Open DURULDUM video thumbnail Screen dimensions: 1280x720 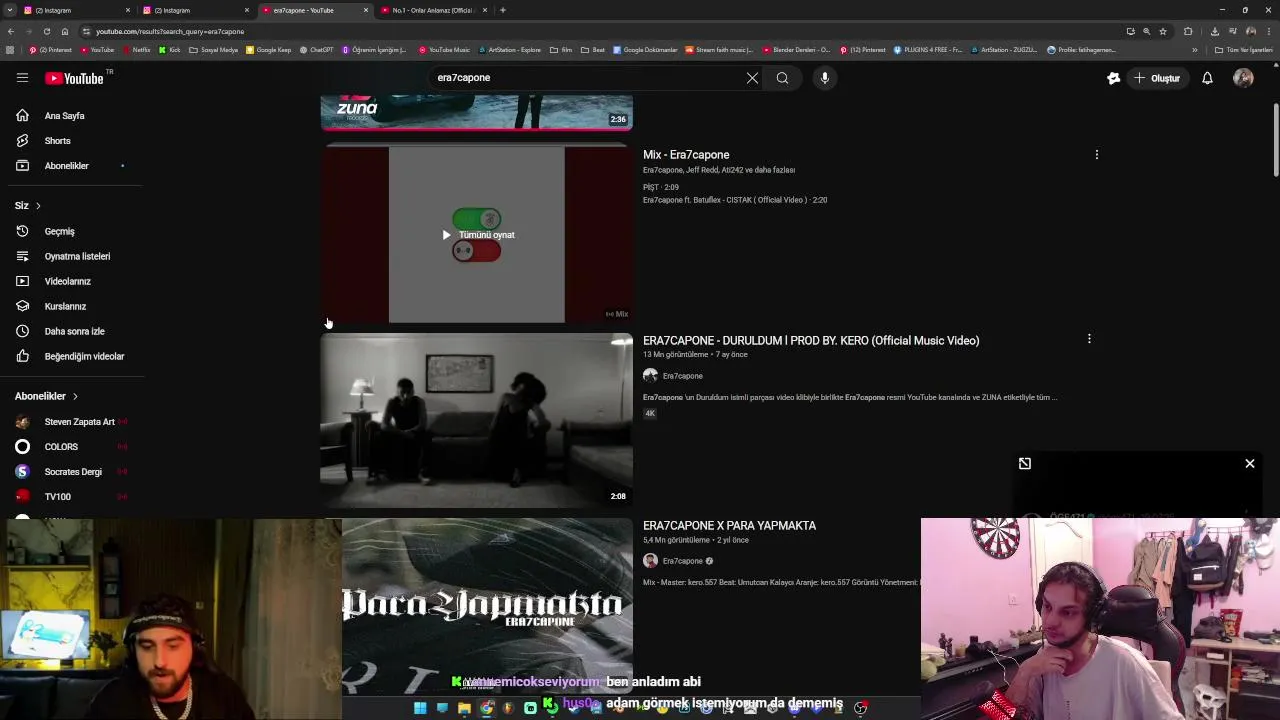click(476, 420)
